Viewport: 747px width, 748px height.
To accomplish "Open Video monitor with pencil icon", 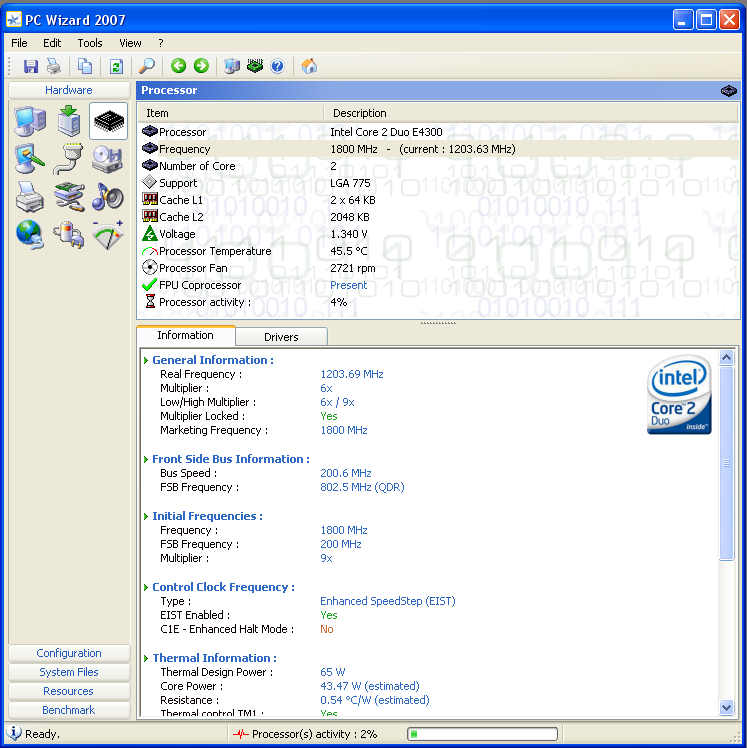I will pyautogui.click(x=30, y=158).
